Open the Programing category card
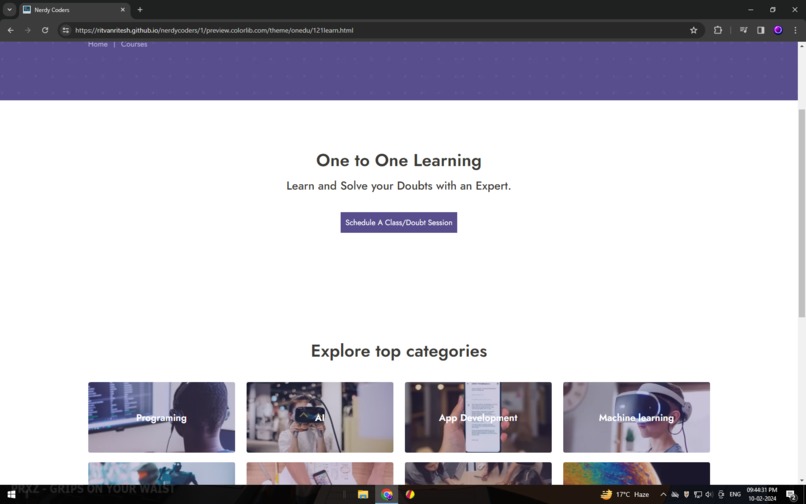806x504 pixels. (x=161, y=417)
